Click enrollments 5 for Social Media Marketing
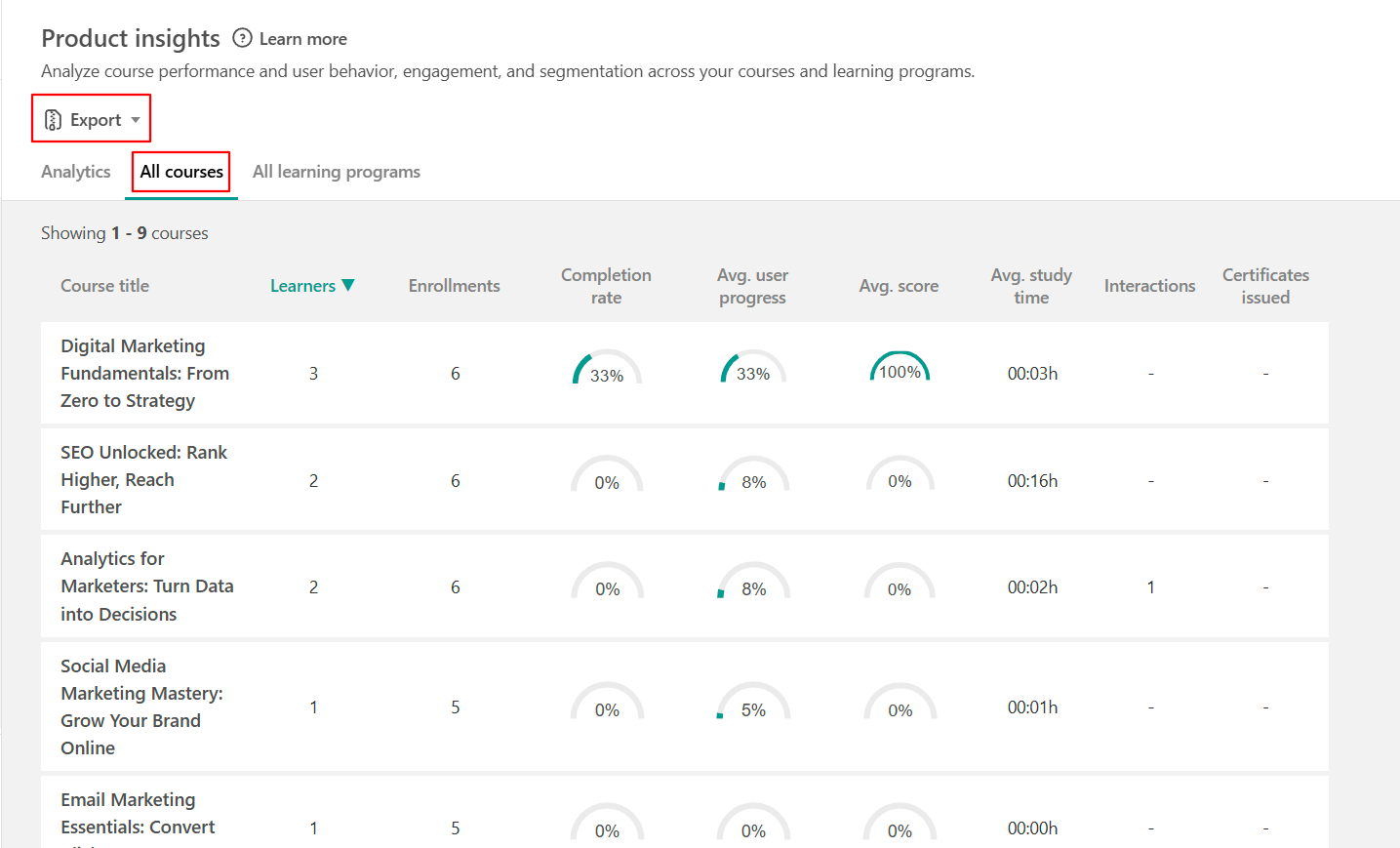 click(x=455, y=707)
